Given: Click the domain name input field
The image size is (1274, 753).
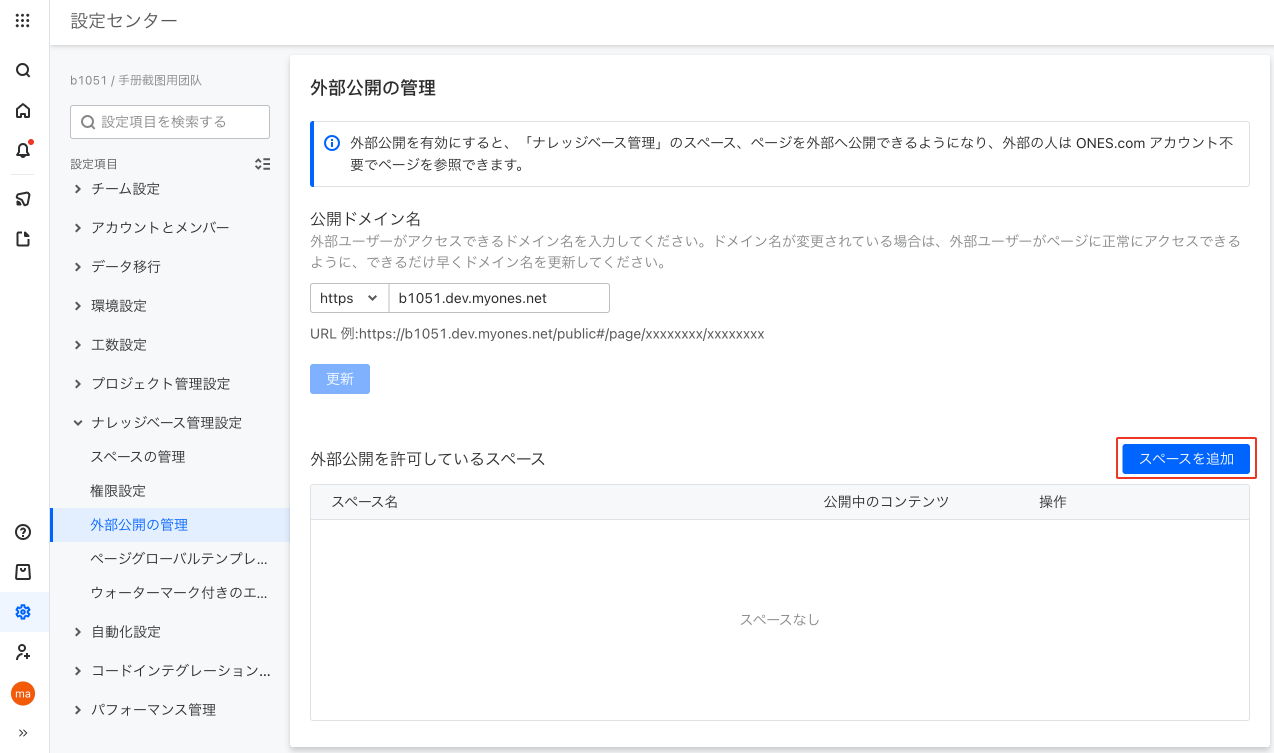Looking at the screenshot, I should click(x=498, y=298).
